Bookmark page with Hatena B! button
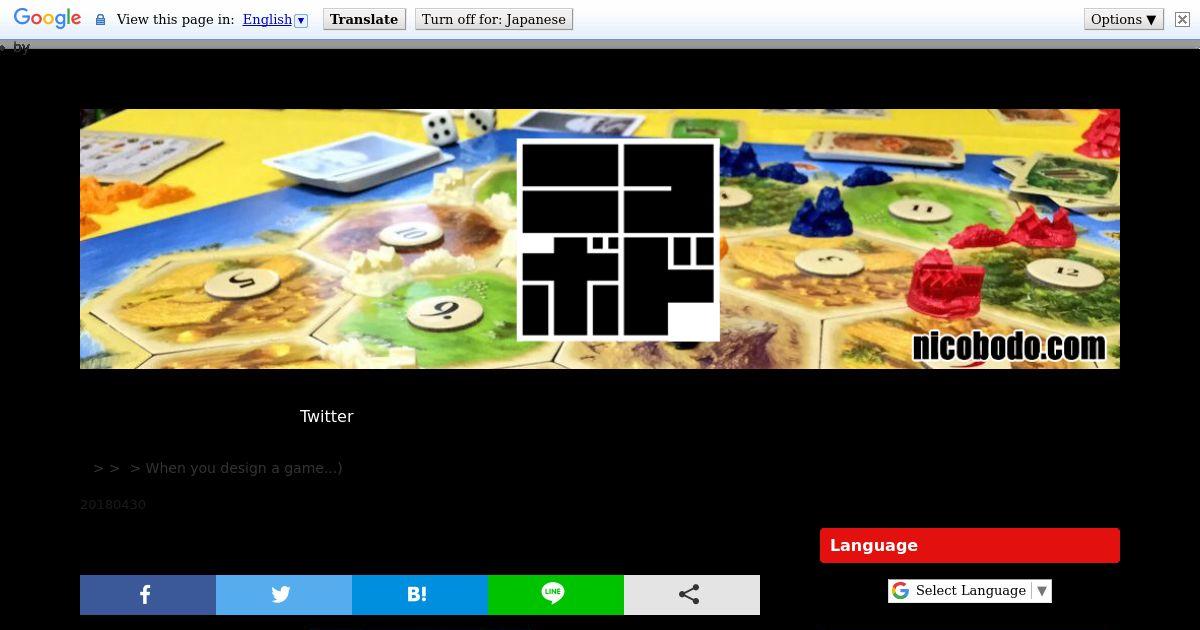This screenshot has height=630, width=1200. click(x=420, y=595)
